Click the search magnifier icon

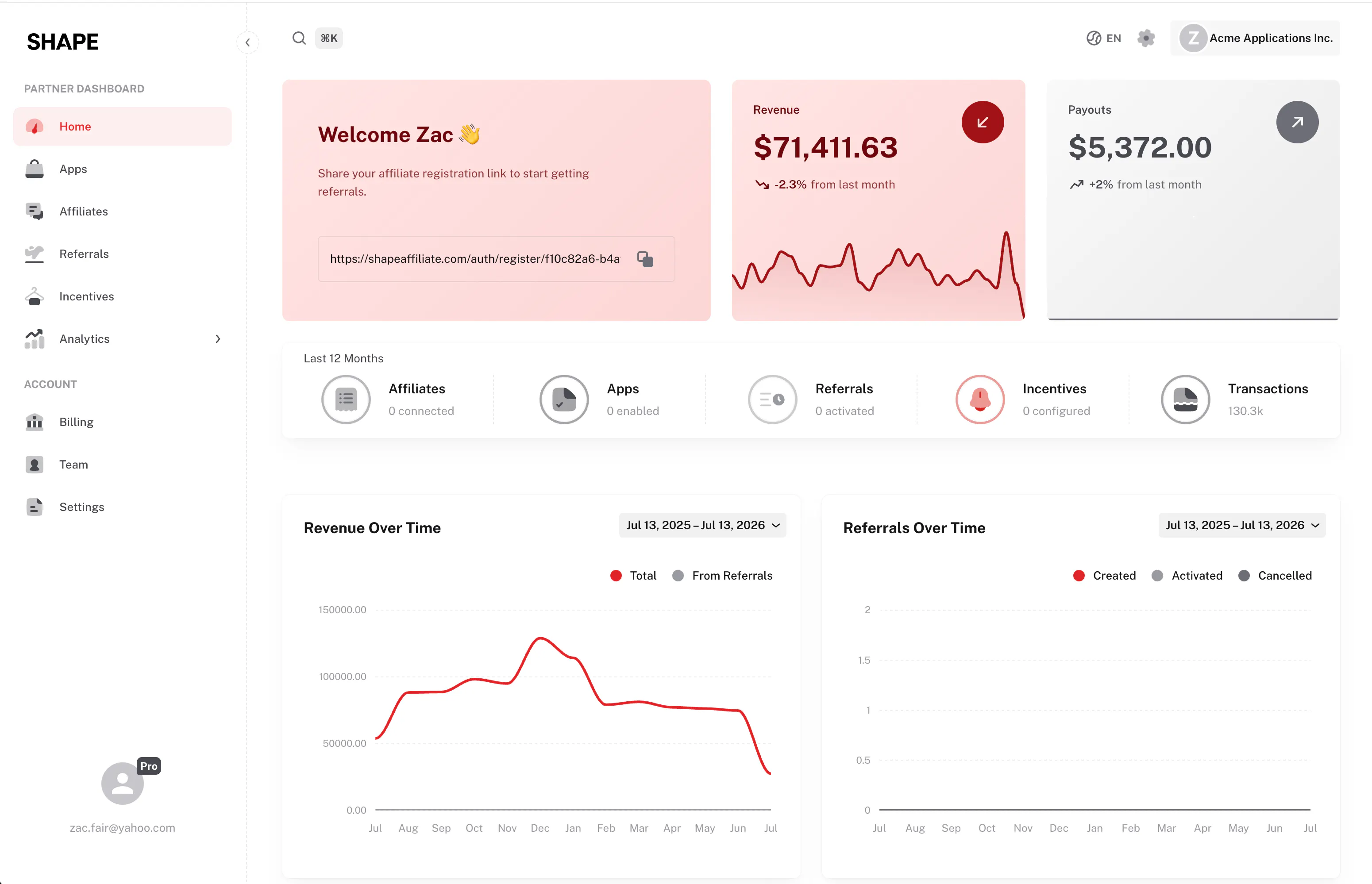(299, 38)
